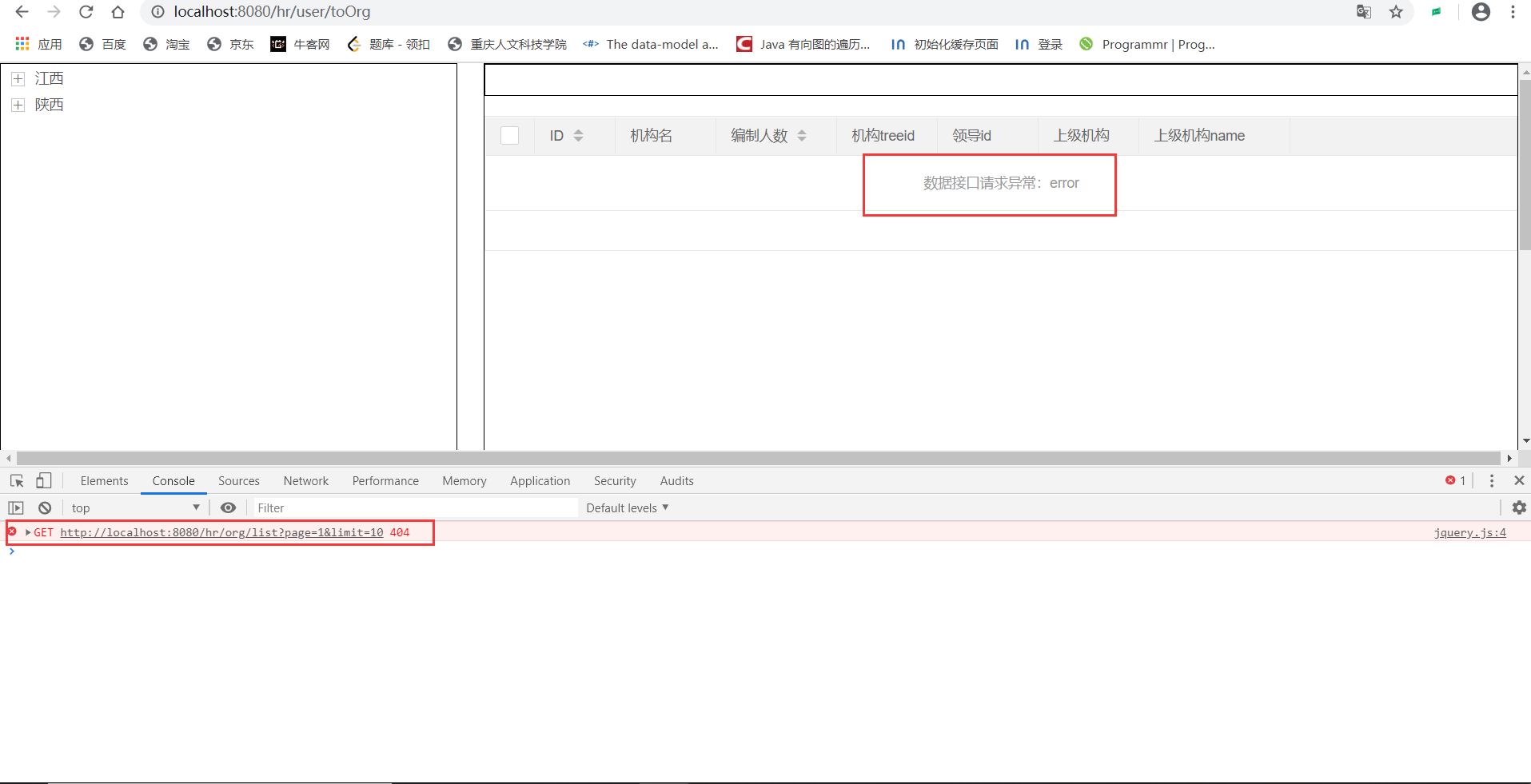Image resolution: width=1531 pixels, height=784 pixels.
Task: Focus the console Filter input field
Action: tap(416, 507)
